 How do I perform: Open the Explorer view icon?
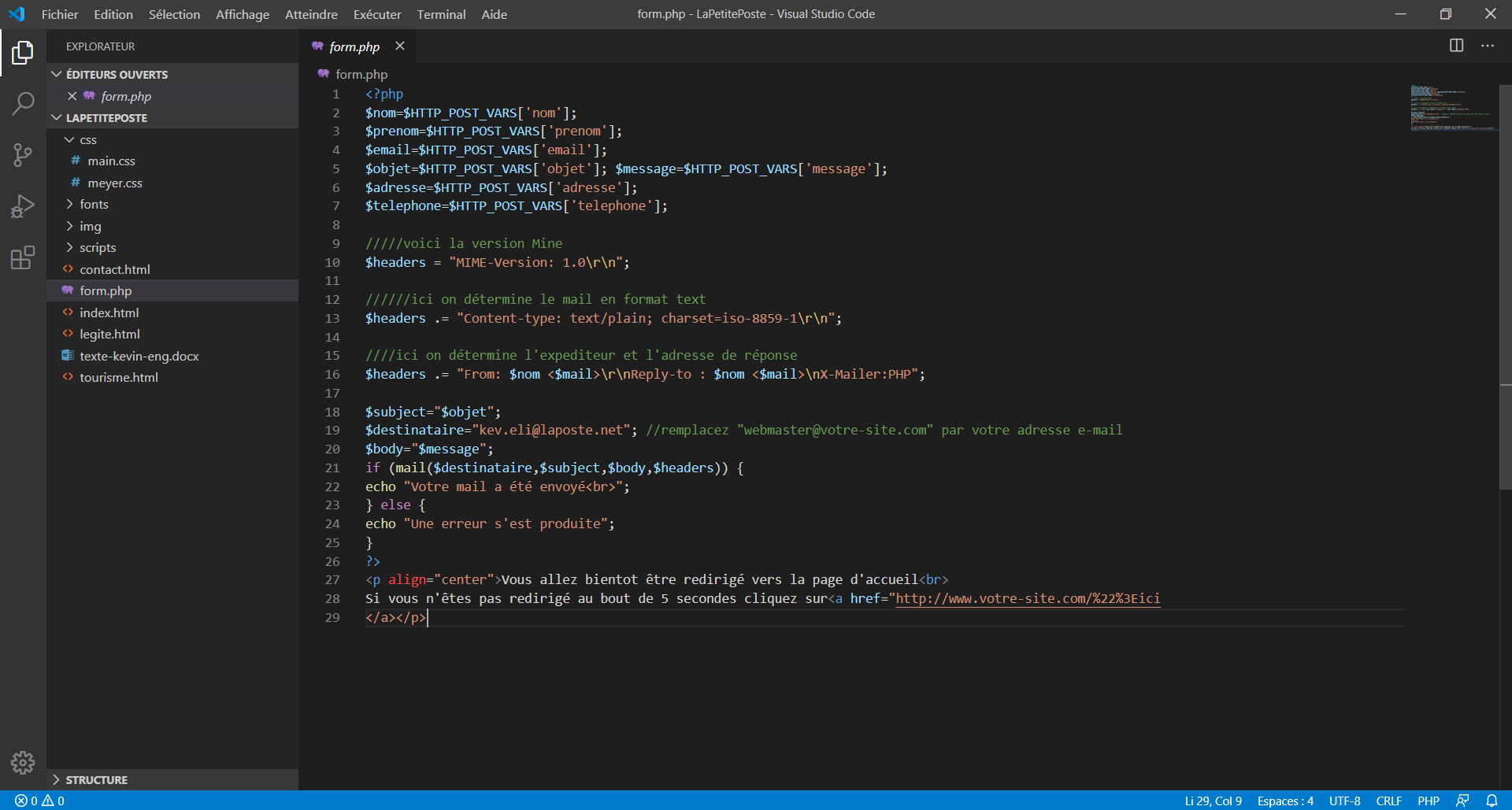23,53
